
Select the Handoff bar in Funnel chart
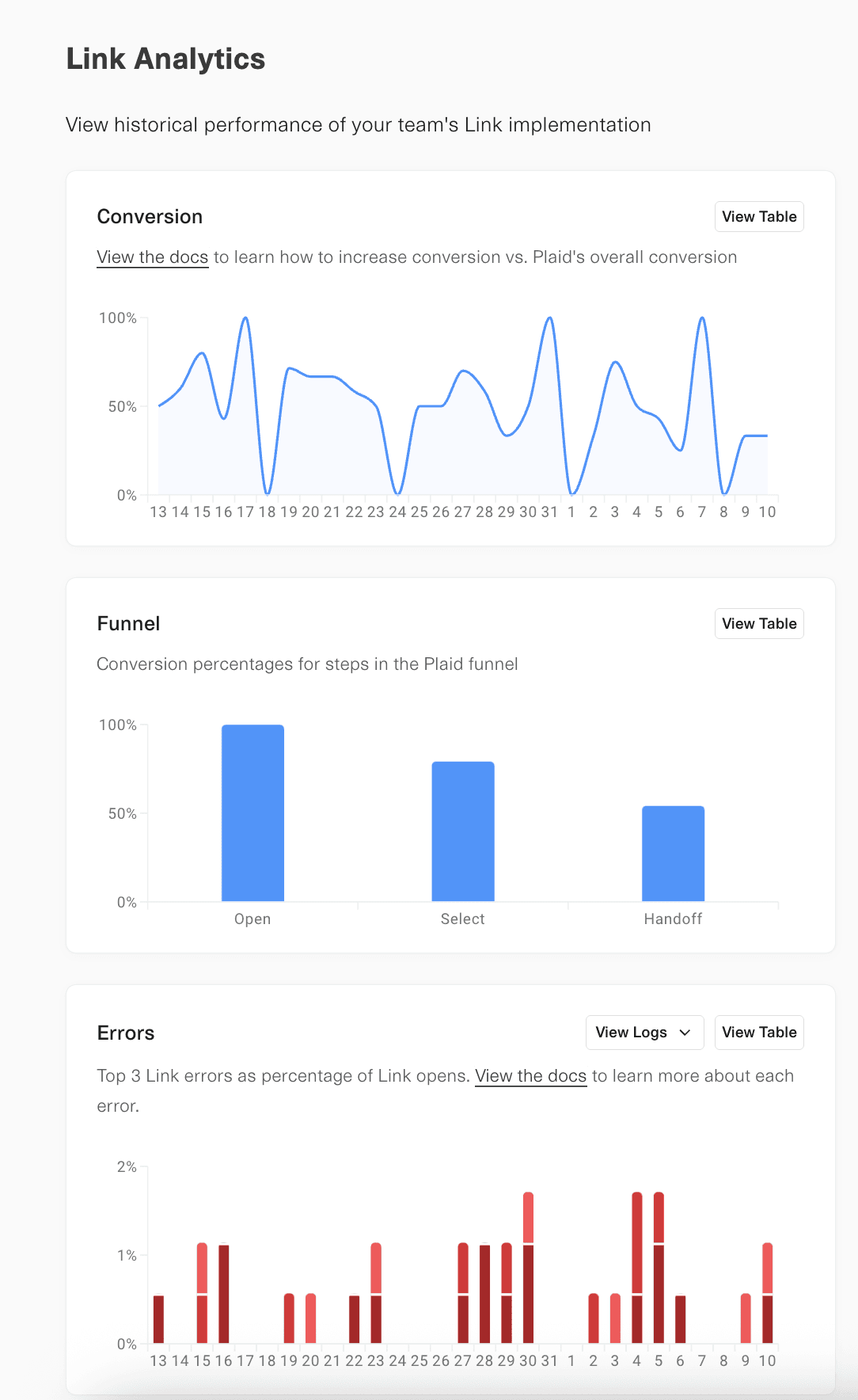[673, 854]
